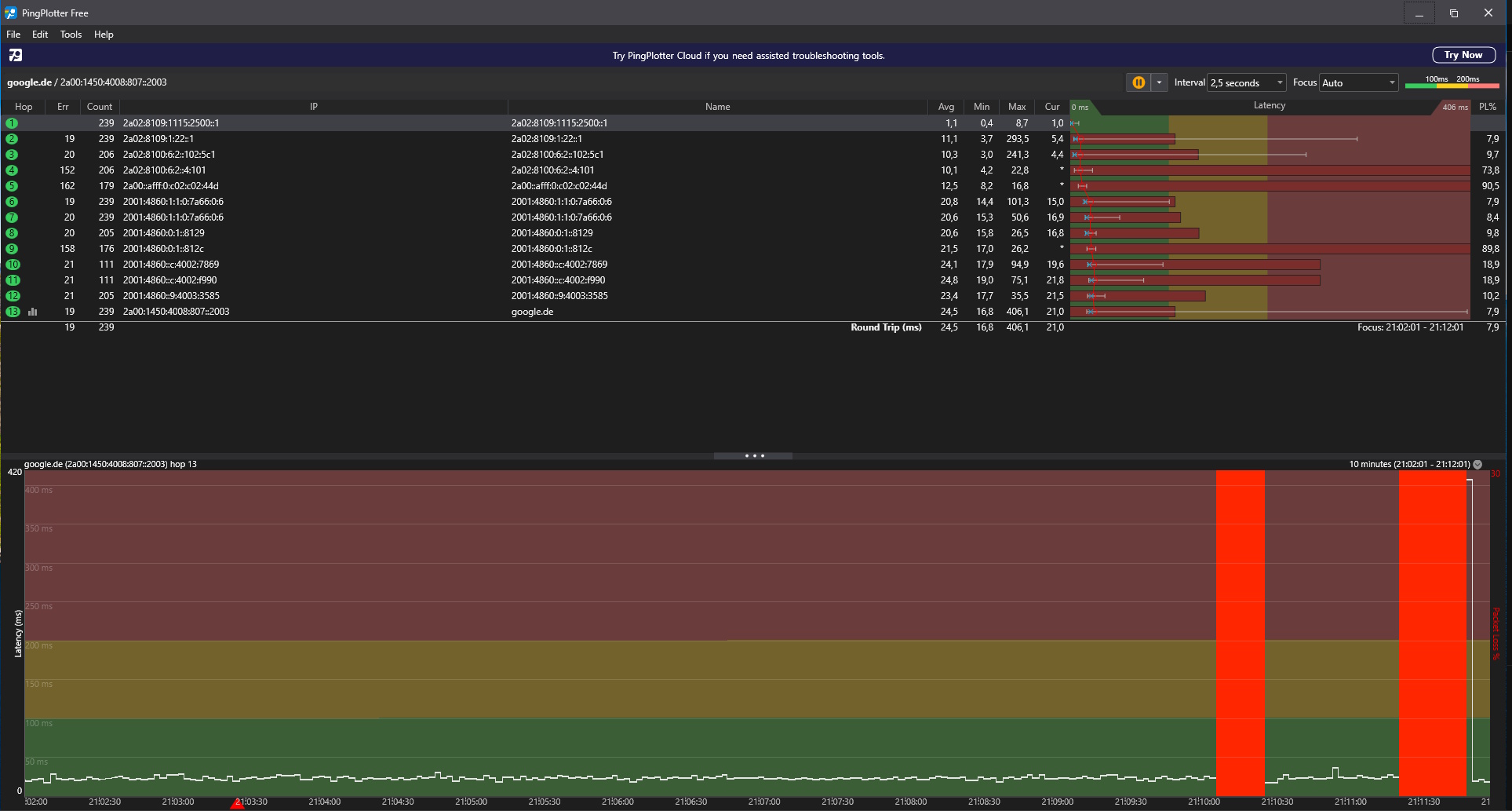Open the File menu
This screenshot has height=811, width=1512.
(x=13, y=35)
